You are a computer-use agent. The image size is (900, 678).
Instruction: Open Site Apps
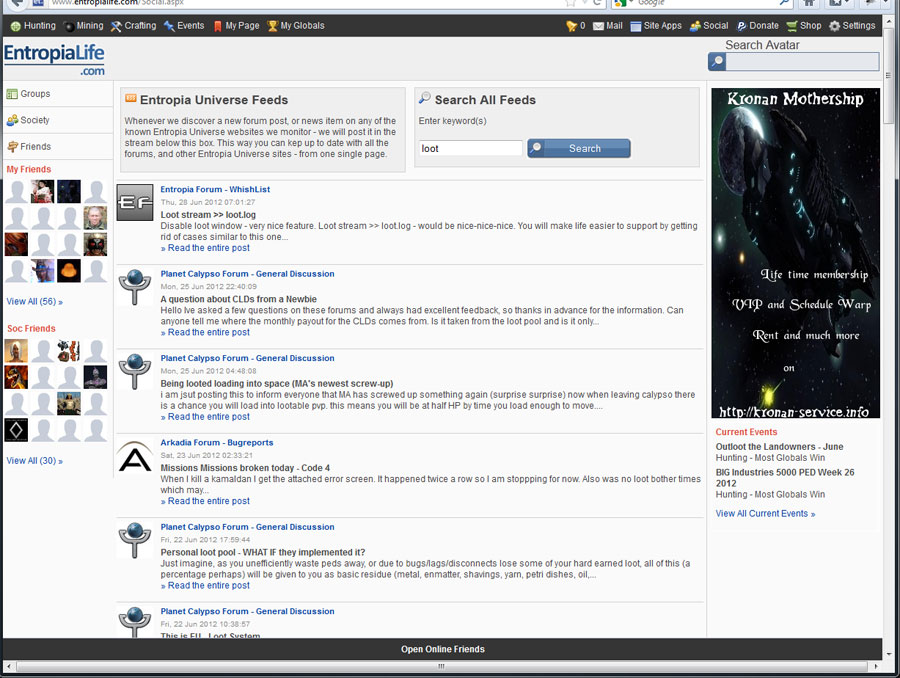pyautogui.click(x=655, y=26)
